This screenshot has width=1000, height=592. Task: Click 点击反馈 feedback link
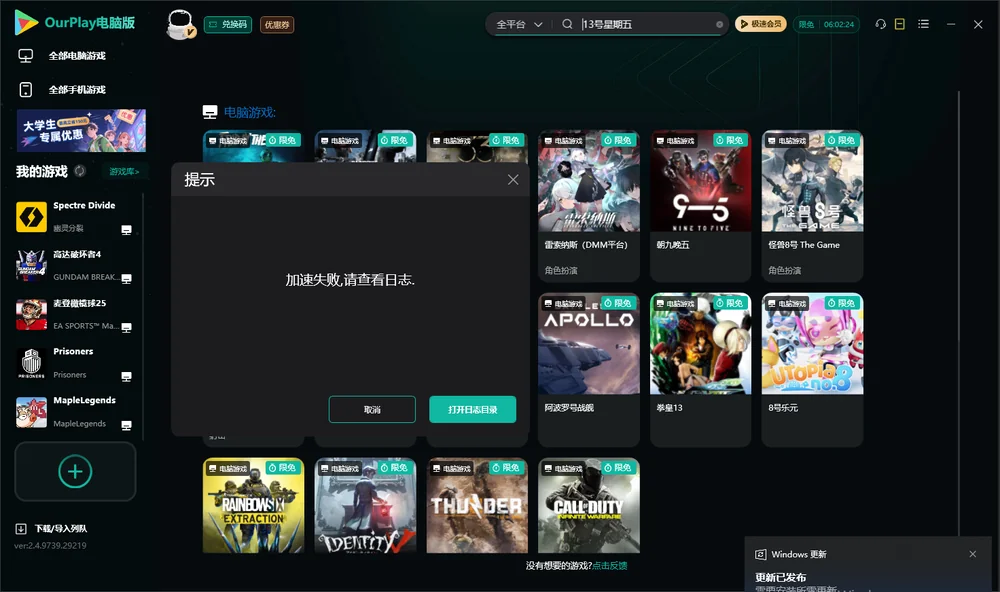coord(610,565)
